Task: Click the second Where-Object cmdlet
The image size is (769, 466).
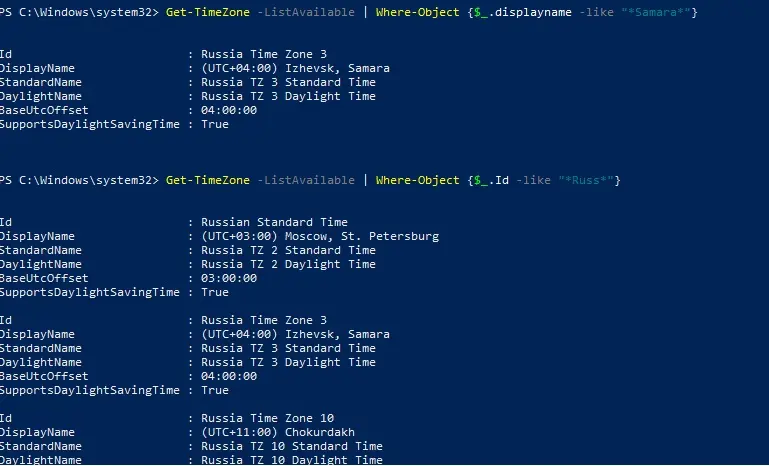Action: (x=418, y=181)
